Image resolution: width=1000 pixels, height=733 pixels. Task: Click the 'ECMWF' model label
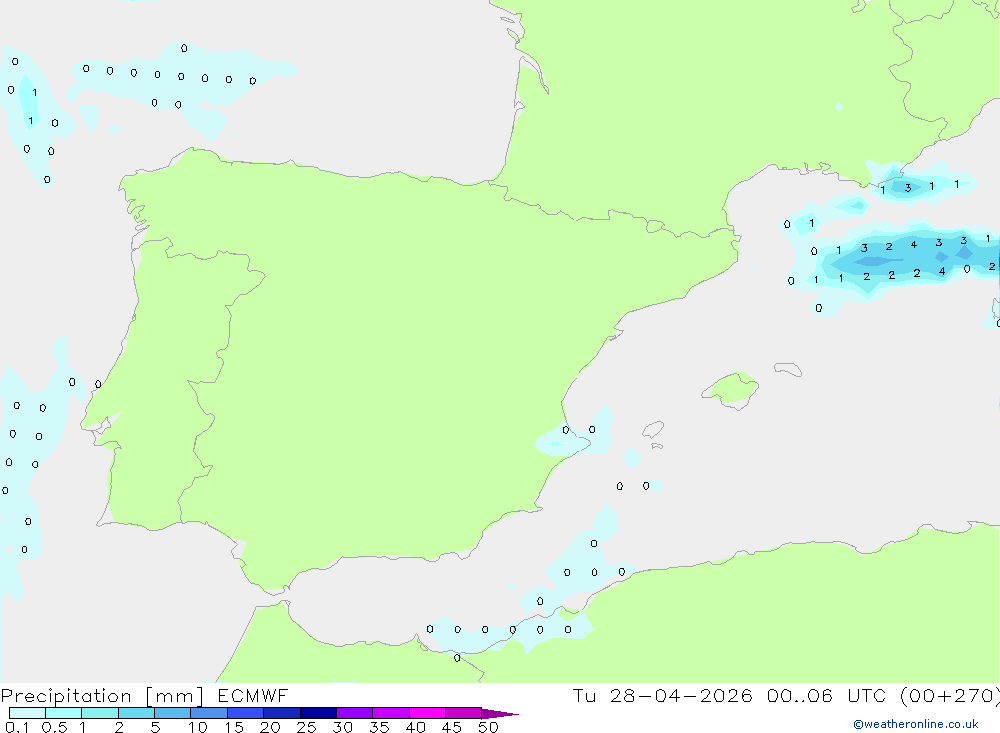tap(253, 696)
